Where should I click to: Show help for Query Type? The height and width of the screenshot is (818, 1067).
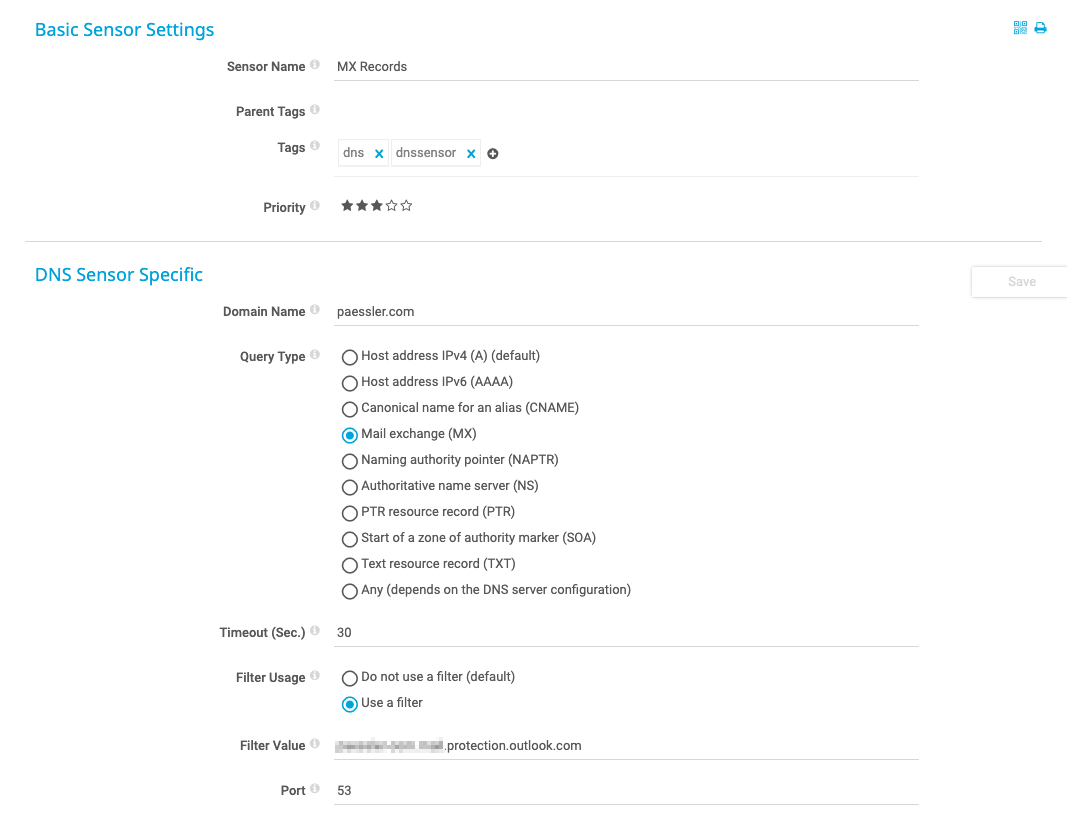tap(315, 355)
